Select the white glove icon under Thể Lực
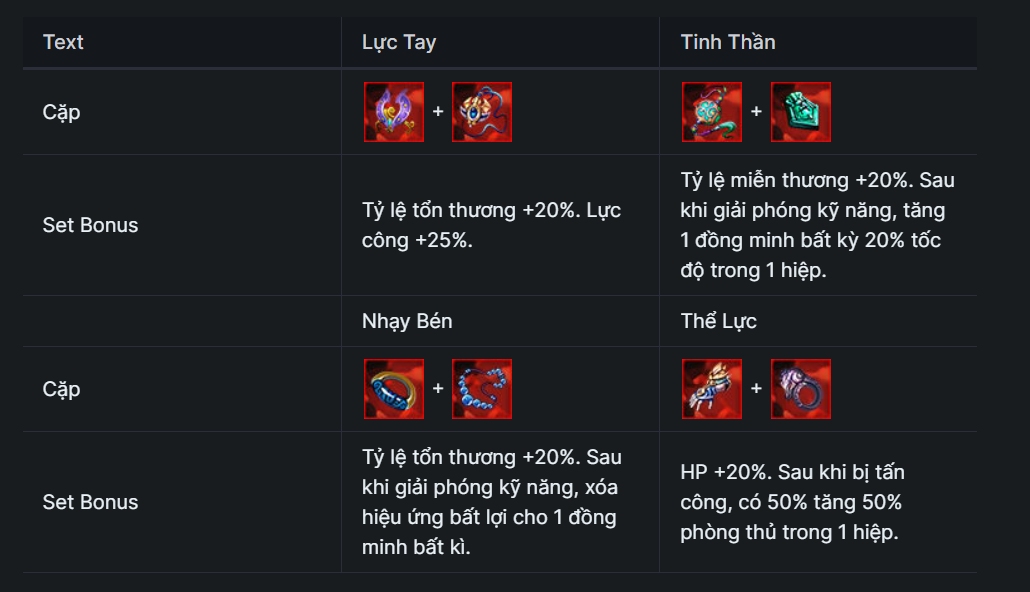The height and width of the screenshot is (592, 1030). (x=711, y=389)
